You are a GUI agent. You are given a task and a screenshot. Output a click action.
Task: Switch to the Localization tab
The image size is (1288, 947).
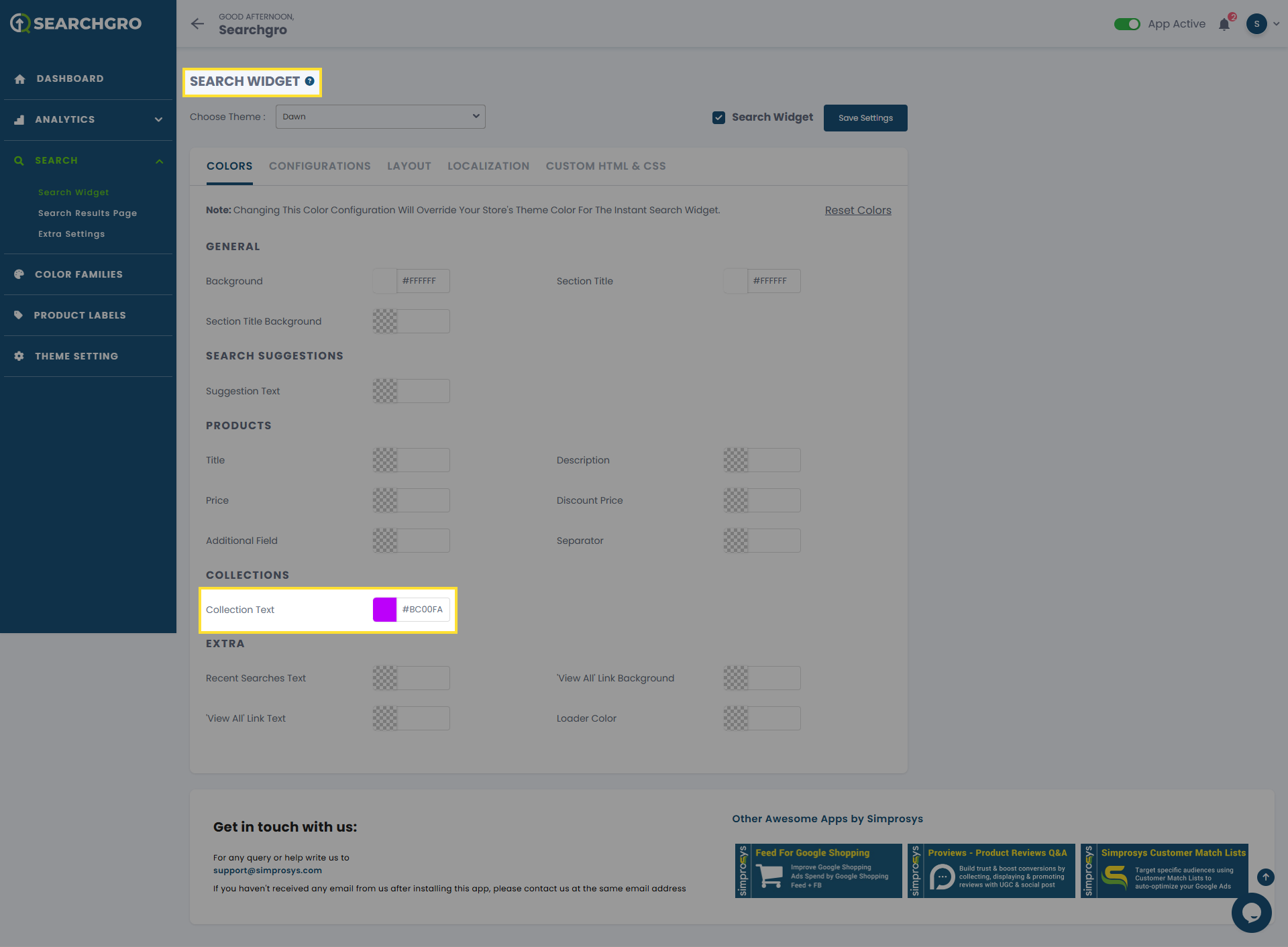coord(488,166)
